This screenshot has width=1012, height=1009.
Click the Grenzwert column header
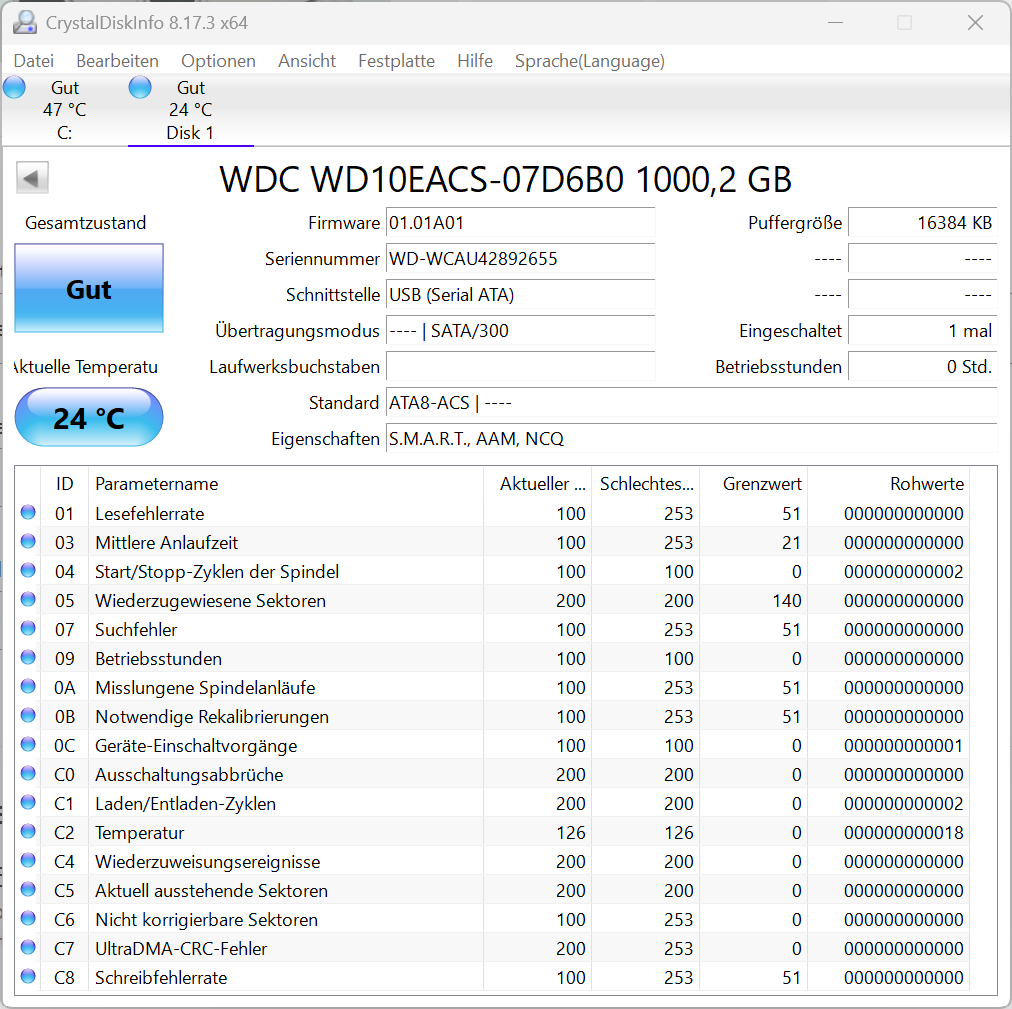point(754,484)
